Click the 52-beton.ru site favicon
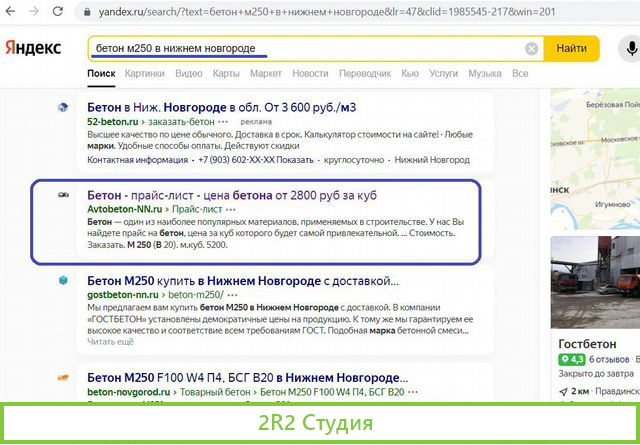This screenshot has width=640, height=445. [x=62, y=108]
